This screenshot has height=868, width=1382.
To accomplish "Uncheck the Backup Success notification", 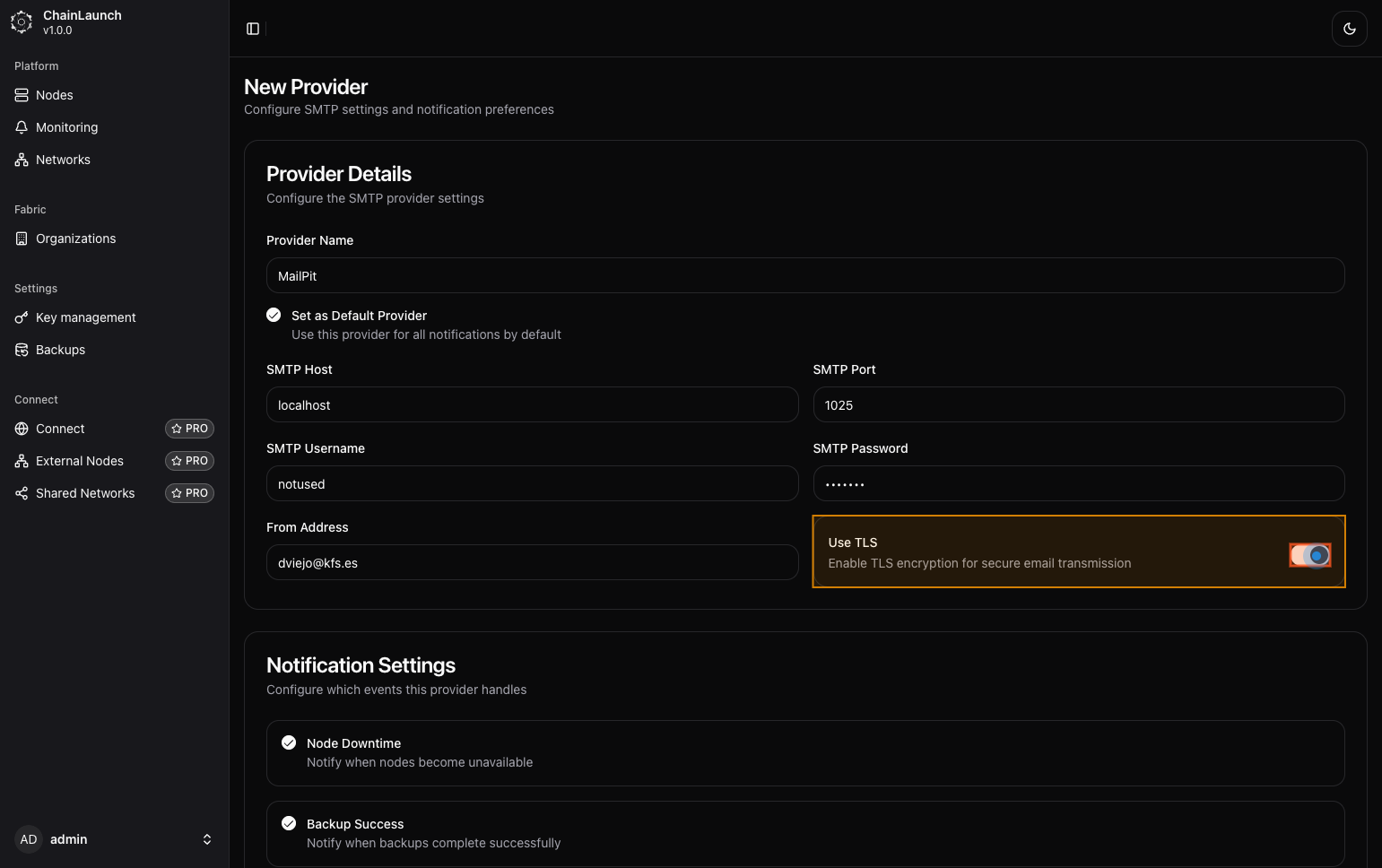I will [289, 823].
